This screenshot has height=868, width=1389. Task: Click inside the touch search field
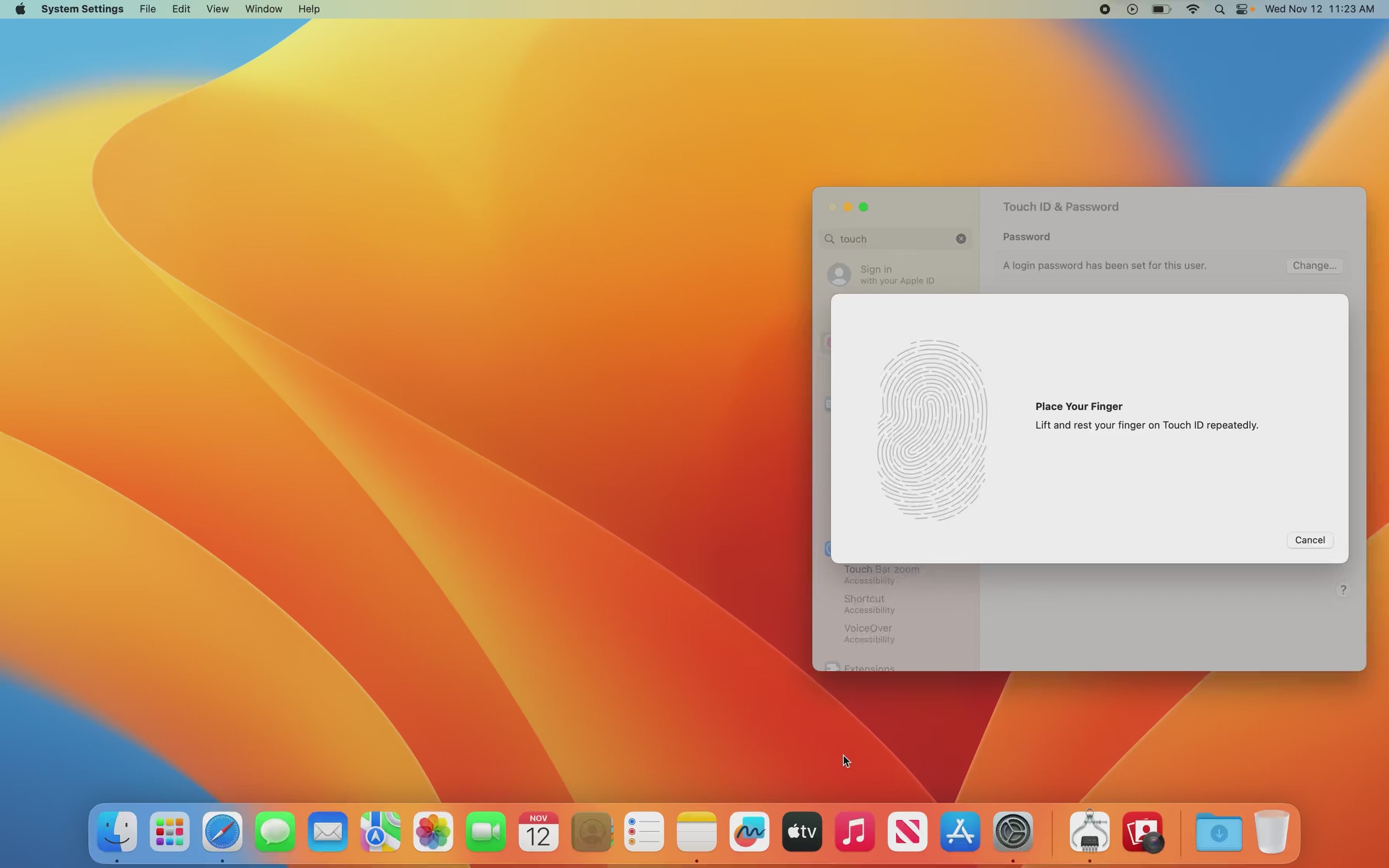[890, 239]
